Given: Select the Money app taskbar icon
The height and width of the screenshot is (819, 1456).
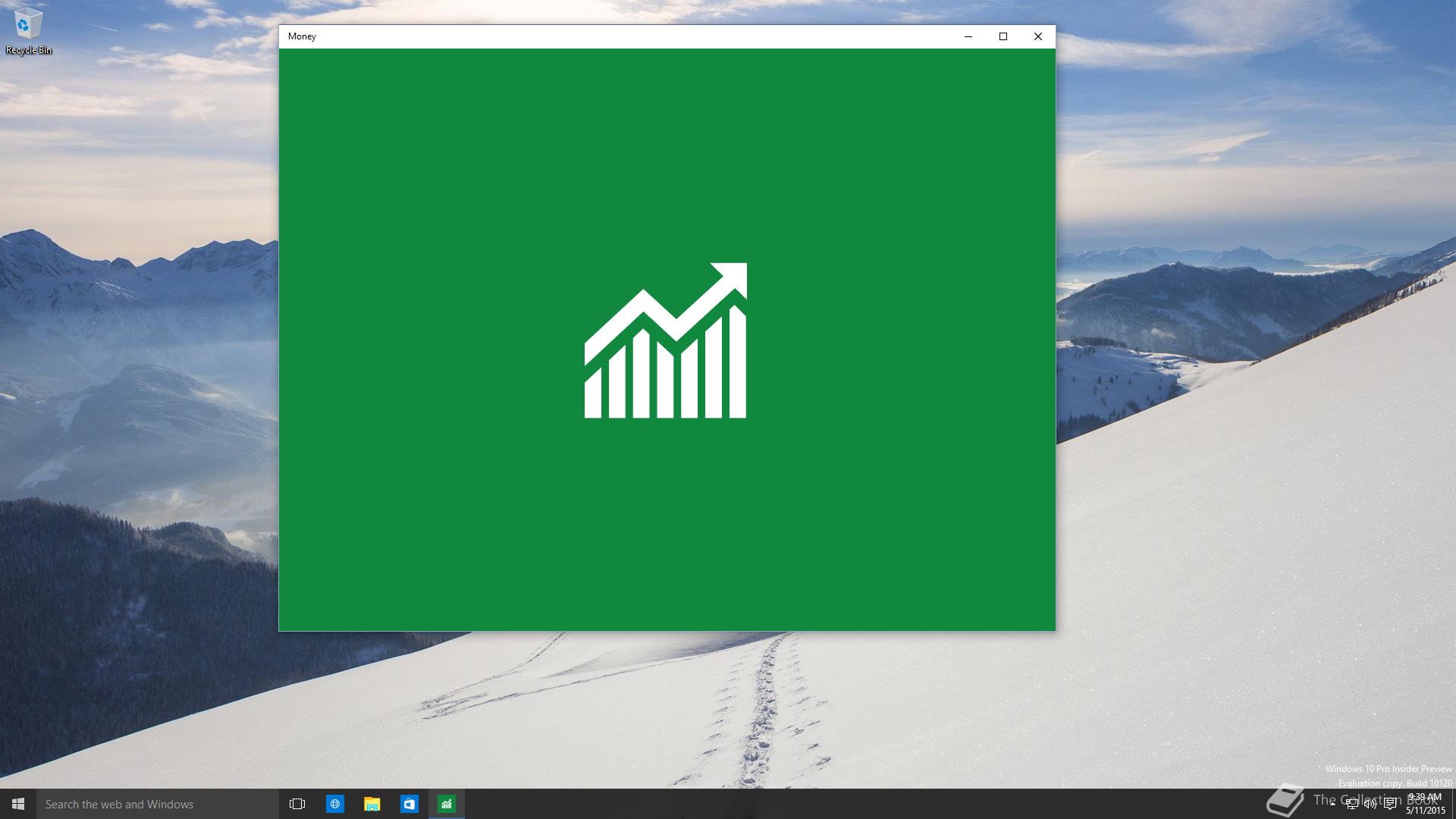Looking at the screenshot, I should click(447, 804).
